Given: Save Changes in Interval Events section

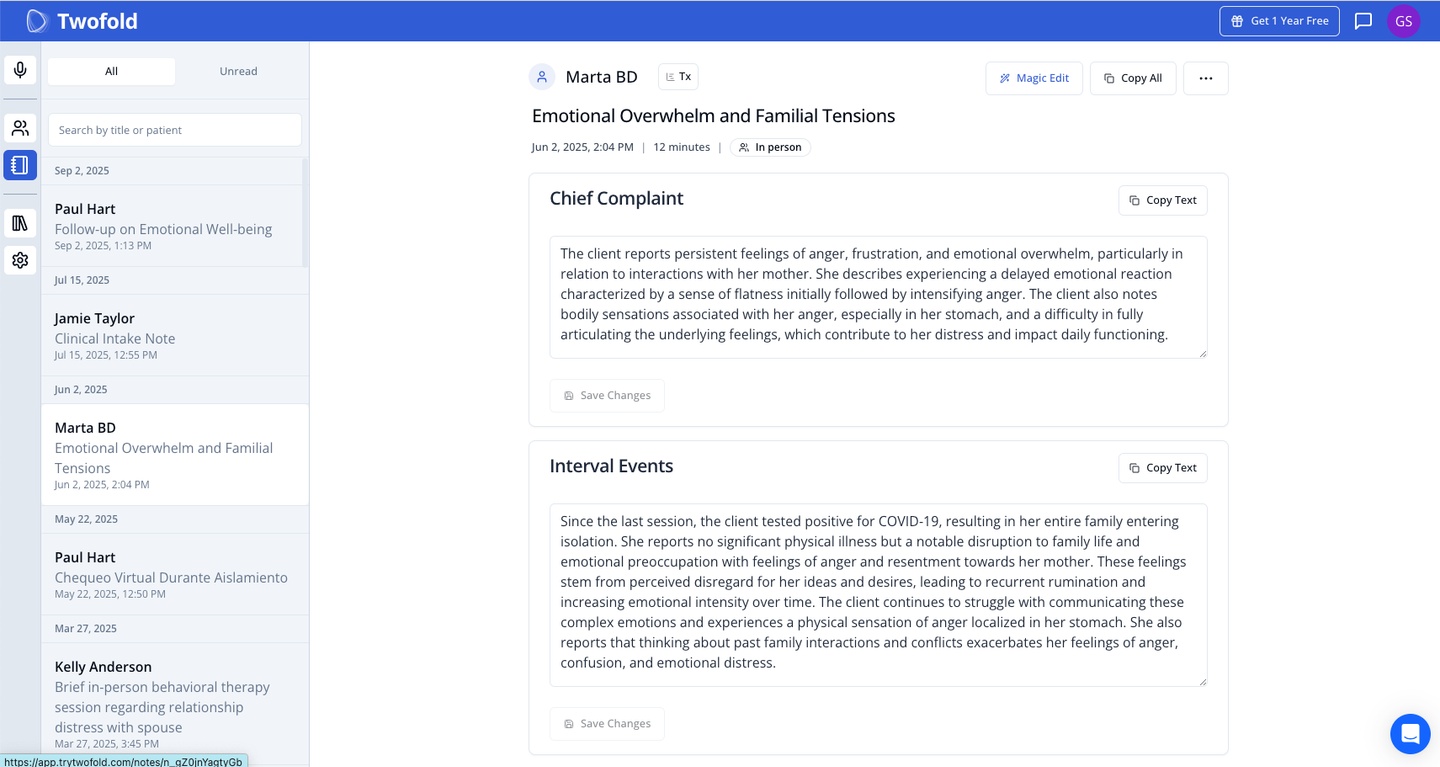Looking at the screenshot, I should point(607,723).
